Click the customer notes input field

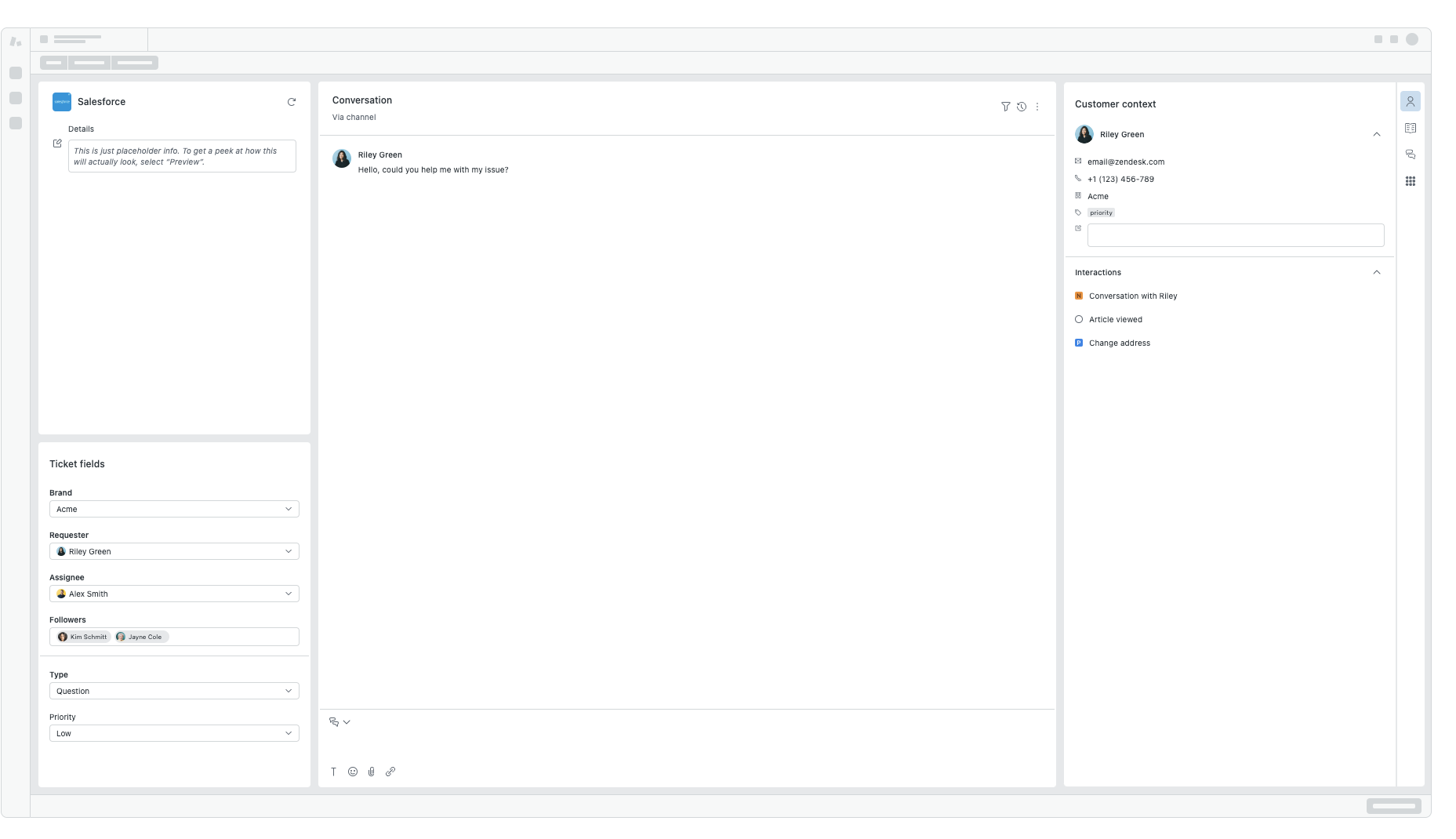pos(1235,235)
